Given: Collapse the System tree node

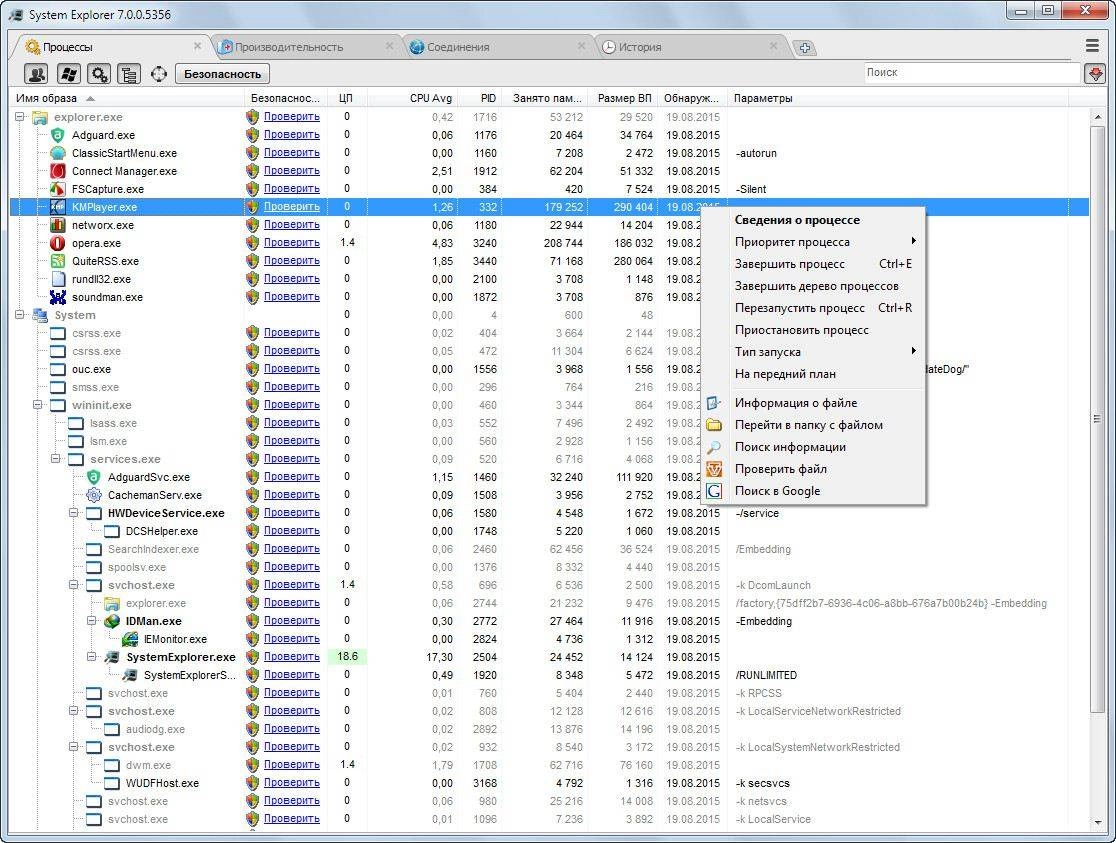Looking at the screenshot, I should [20, 315].
